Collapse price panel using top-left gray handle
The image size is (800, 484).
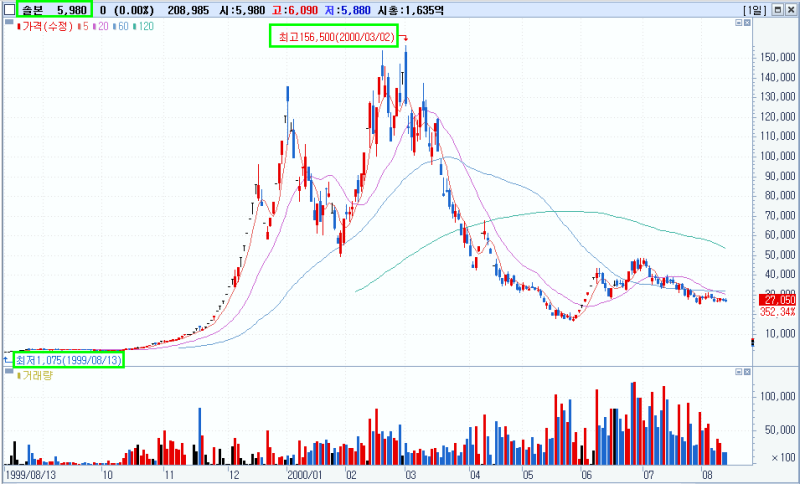(x=8, y=22)
